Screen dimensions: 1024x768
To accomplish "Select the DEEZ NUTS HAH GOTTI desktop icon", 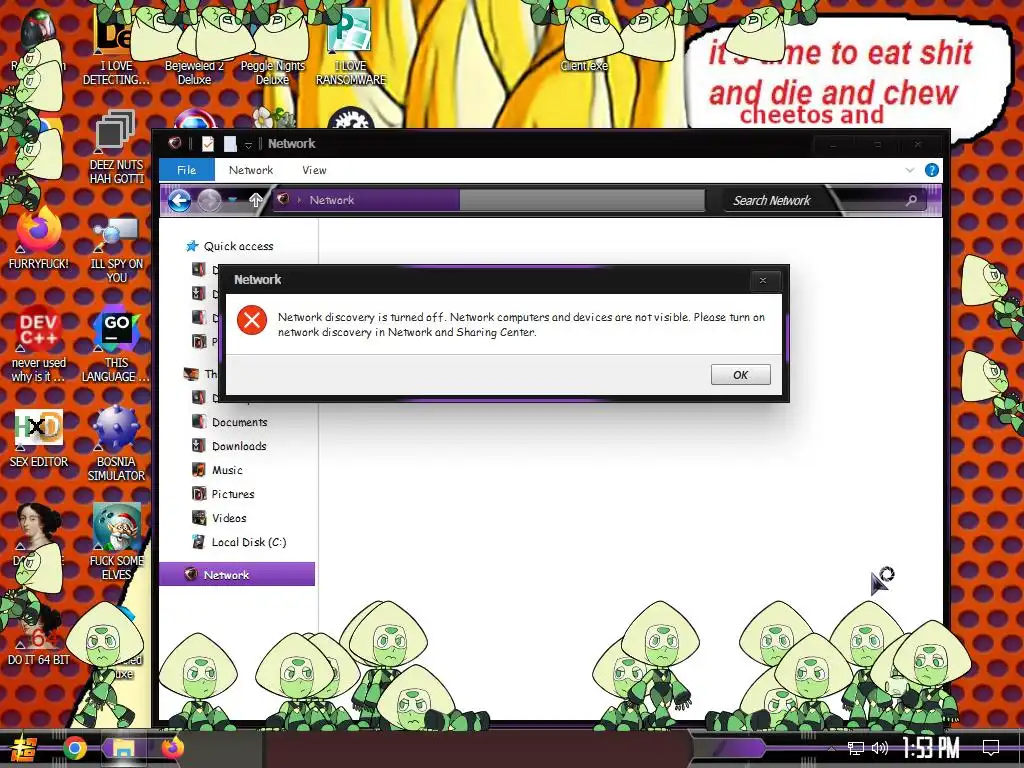I will (116, 148).
